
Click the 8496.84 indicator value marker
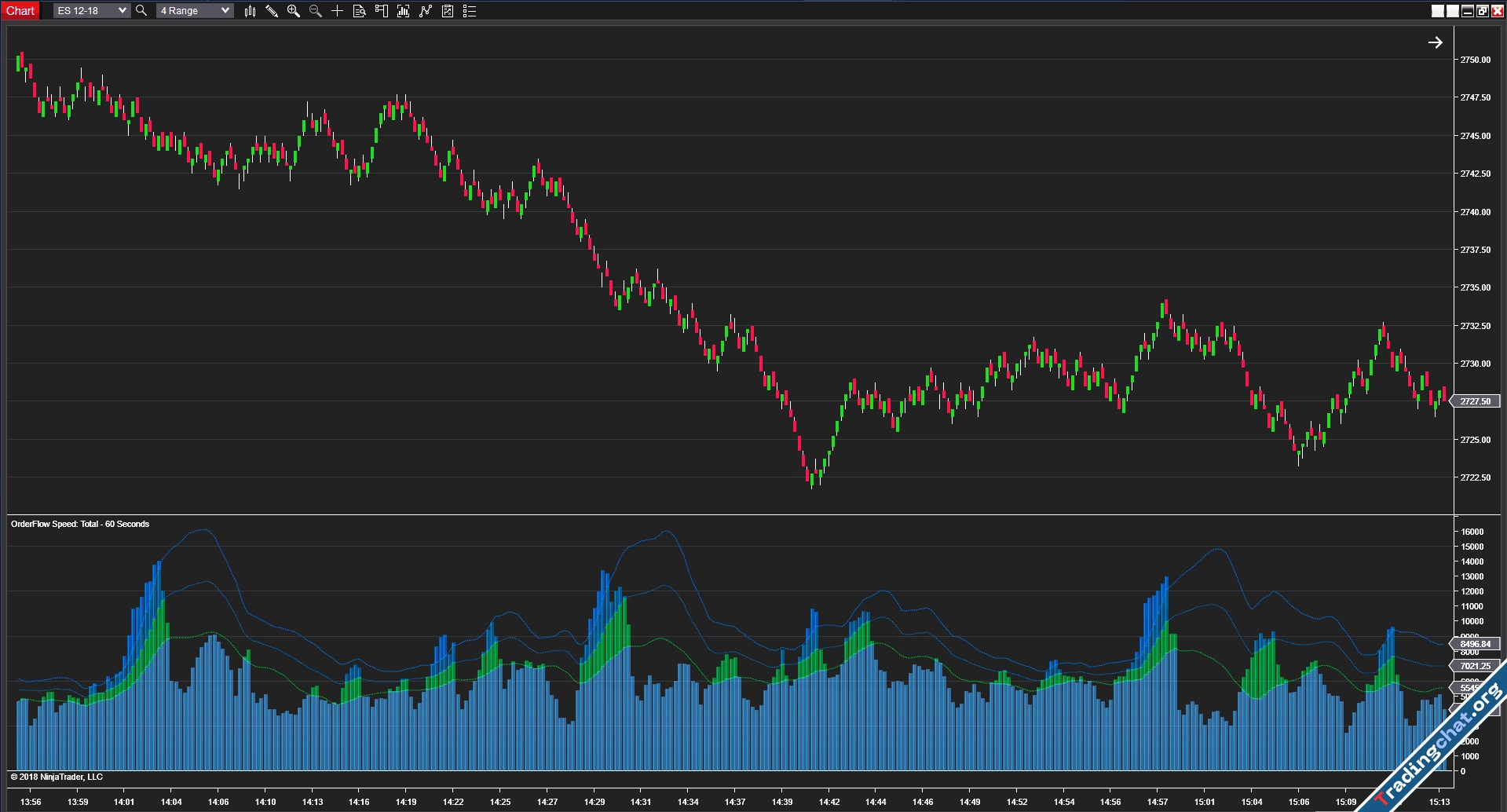[x=1475, y=644]
